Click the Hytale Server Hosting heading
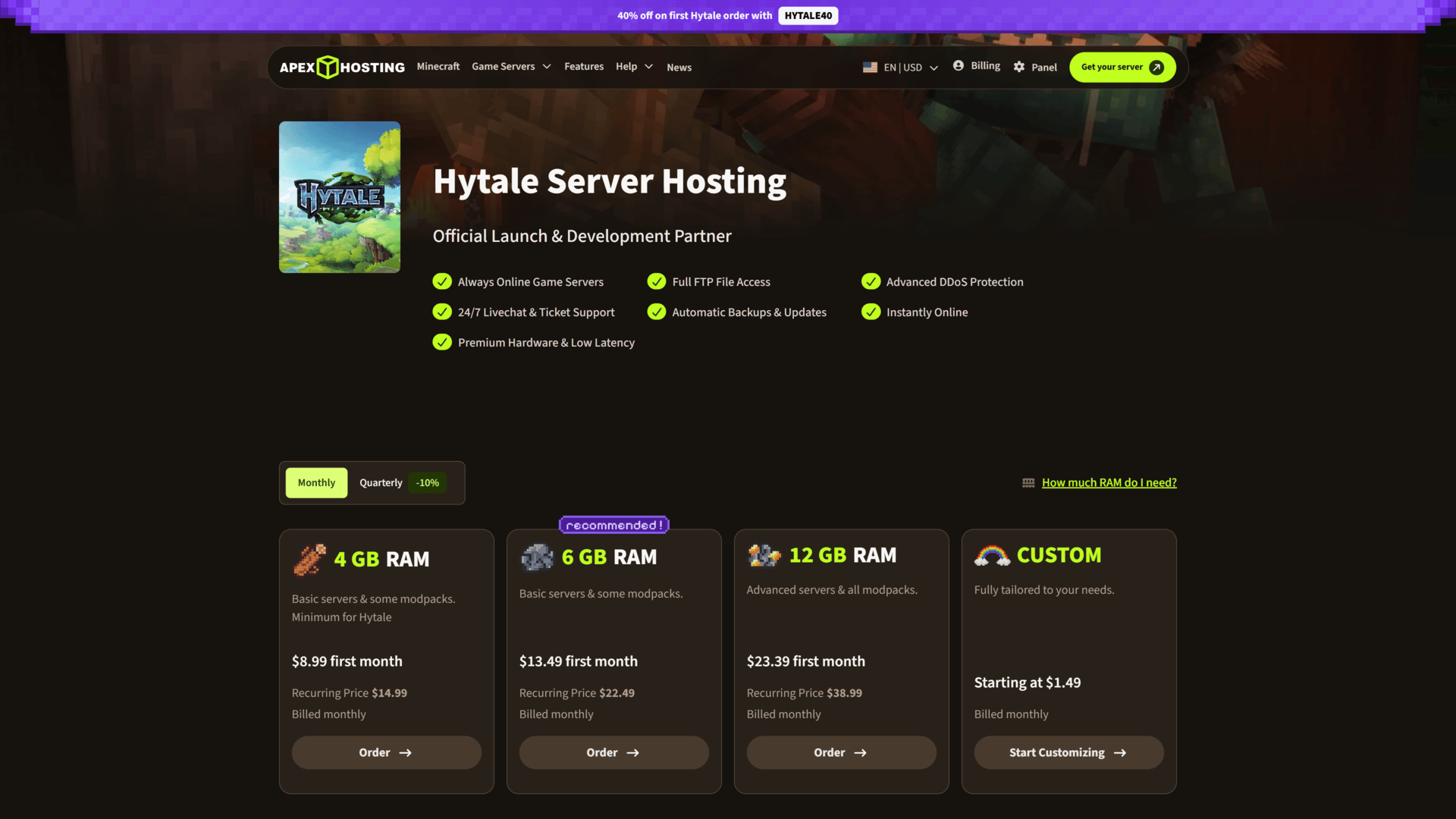Image resolution: width=1456 pixels, height=819 pixels. pyautogui.click(x=610, y=182)
